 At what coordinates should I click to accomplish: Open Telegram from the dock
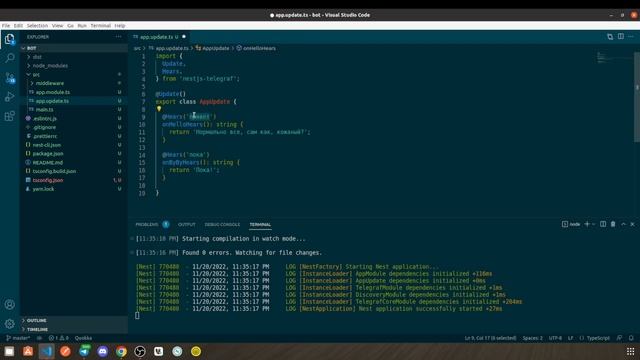(84, 351)
